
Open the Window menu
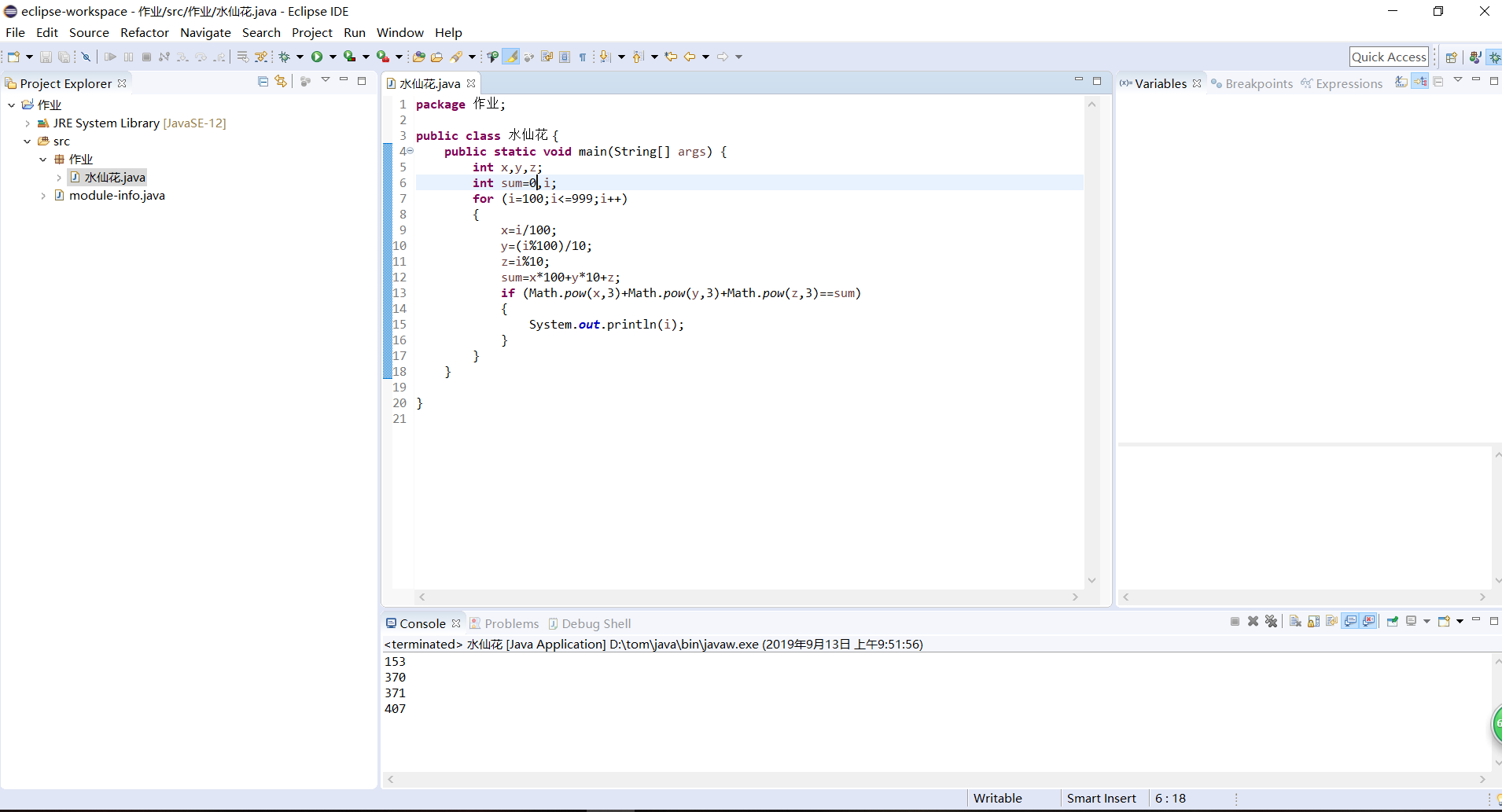point(399,32)
